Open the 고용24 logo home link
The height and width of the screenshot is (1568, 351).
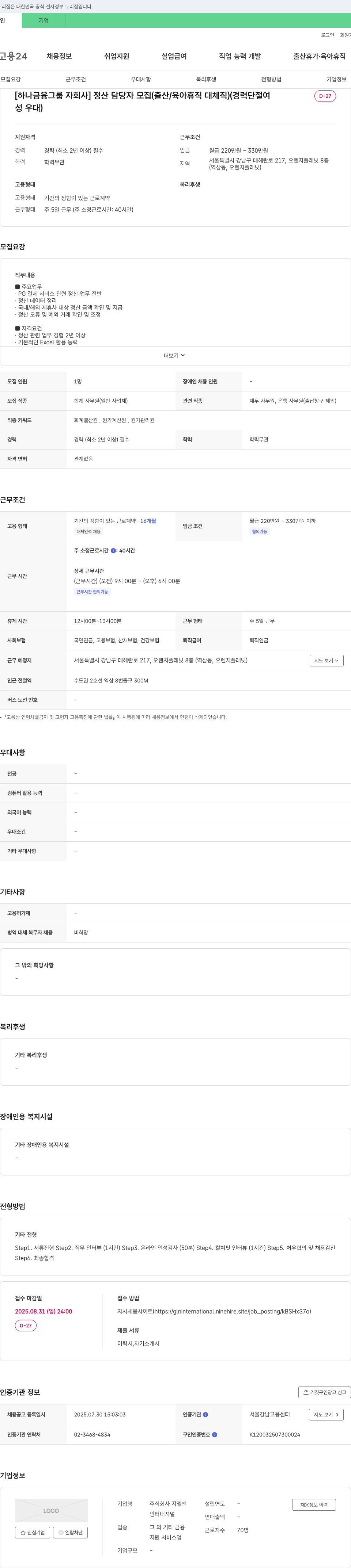[14, 56]
